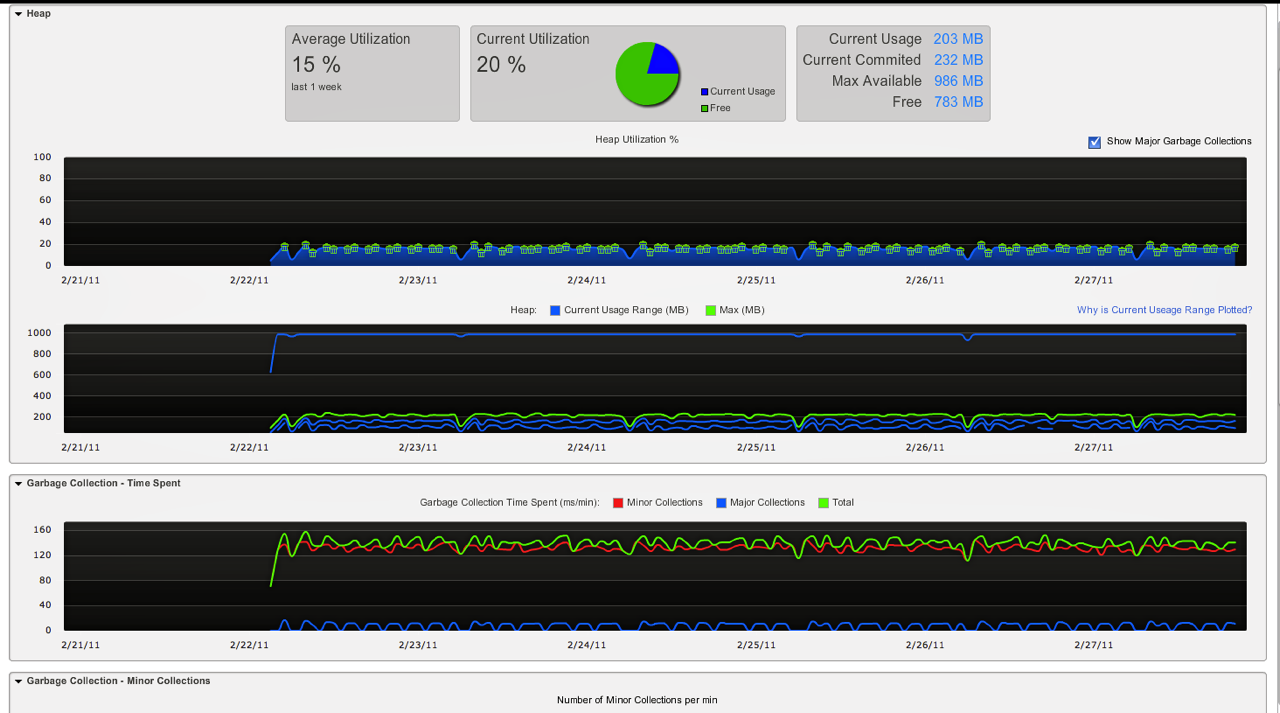Click the blue Current Usage legend square
The image size is (1280, 713).
coord(705,91)
